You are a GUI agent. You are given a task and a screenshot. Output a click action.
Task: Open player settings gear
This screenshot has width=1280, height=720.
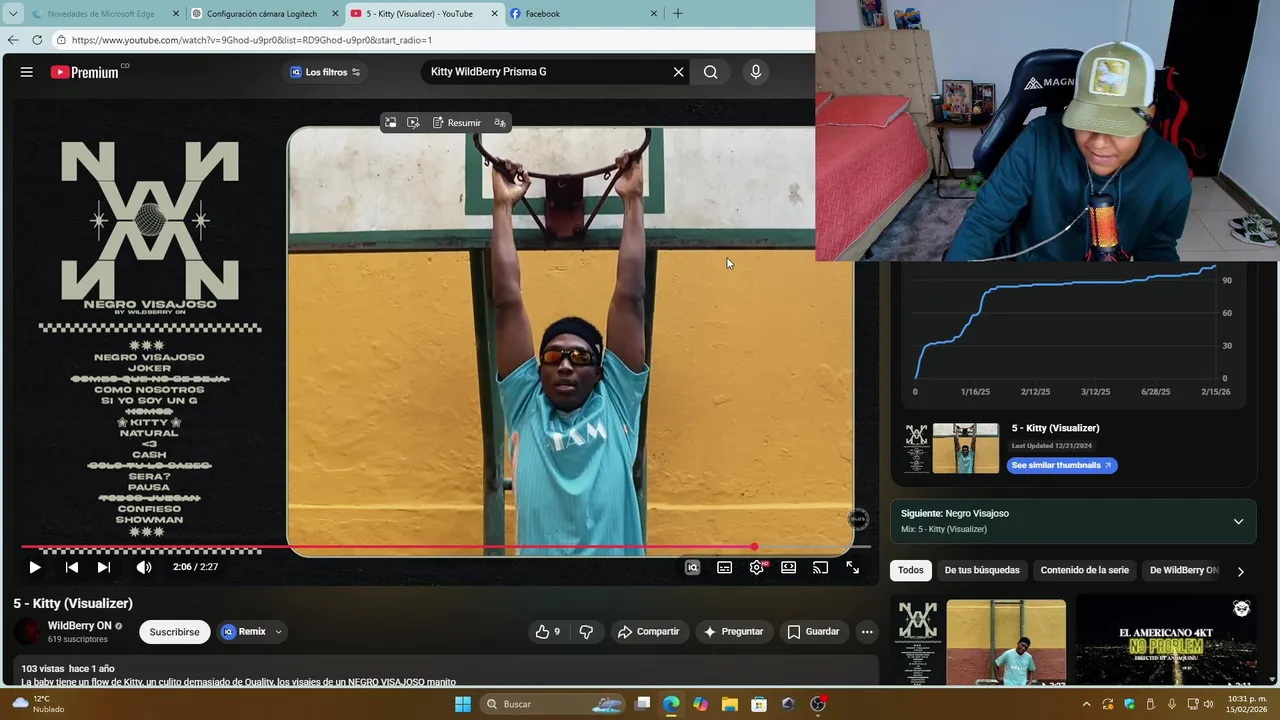pos(757,567)
